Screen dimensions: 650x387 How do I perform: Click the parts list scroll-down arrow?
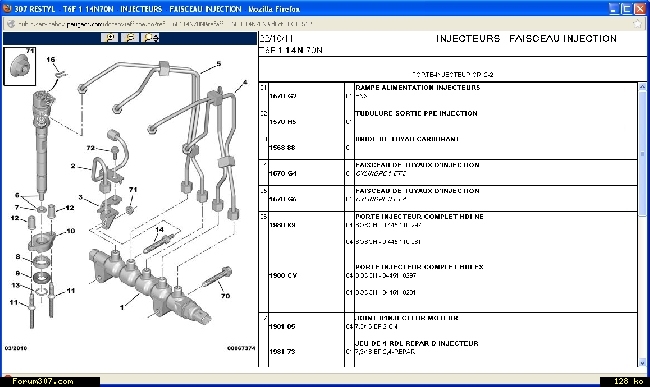(x=642, y=363)
